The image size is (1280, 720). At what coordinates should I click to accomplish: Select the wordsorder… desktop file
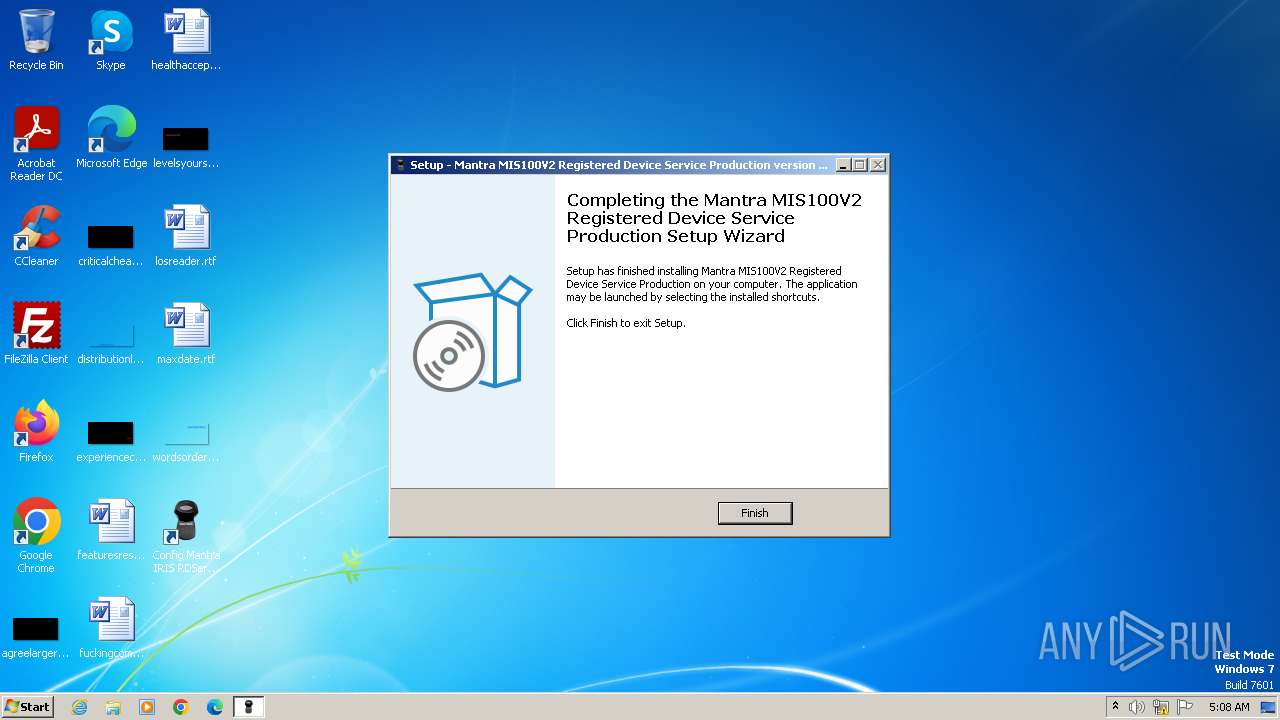pos(186,439)
